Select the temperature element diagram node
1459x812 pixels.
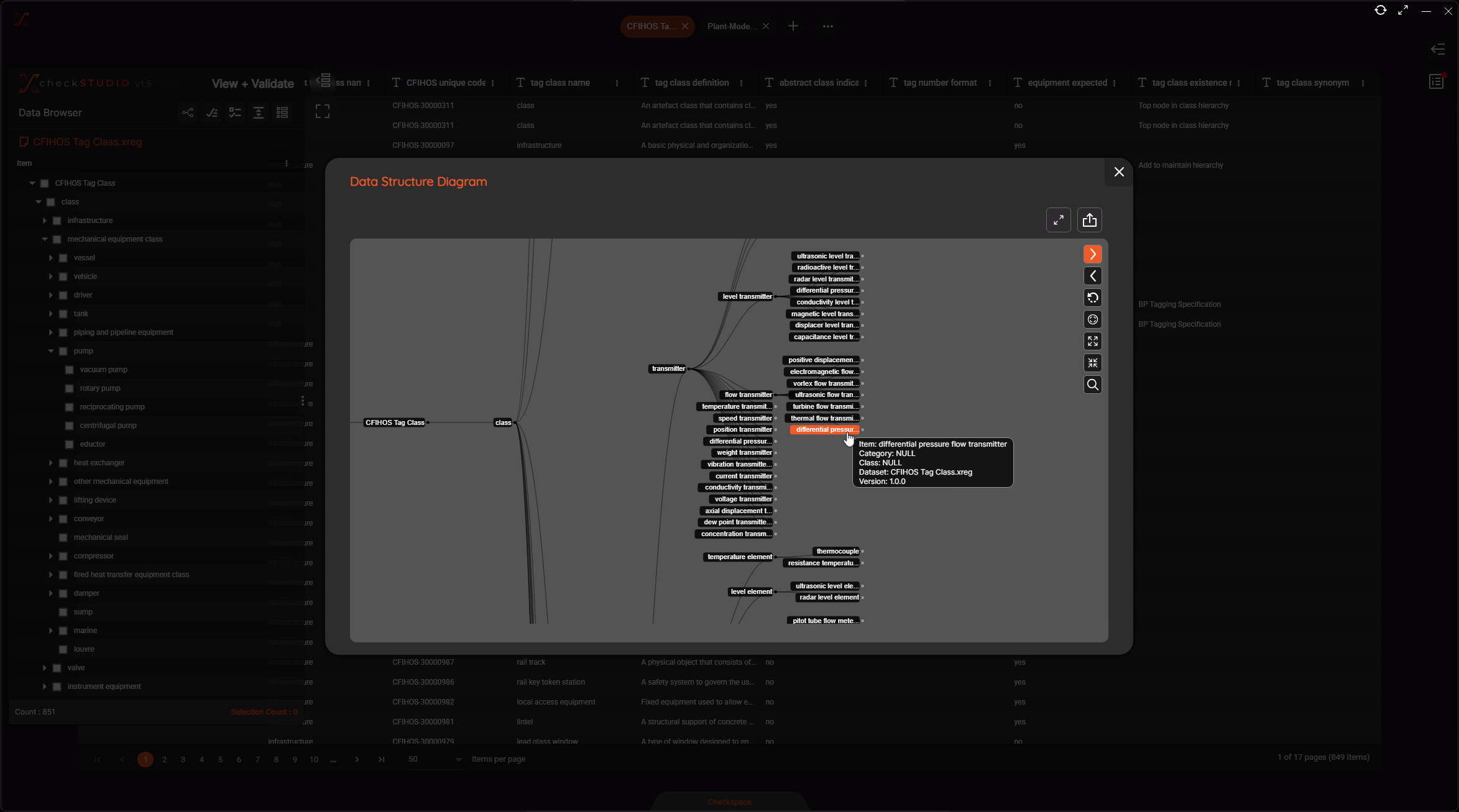coord(739,557)
